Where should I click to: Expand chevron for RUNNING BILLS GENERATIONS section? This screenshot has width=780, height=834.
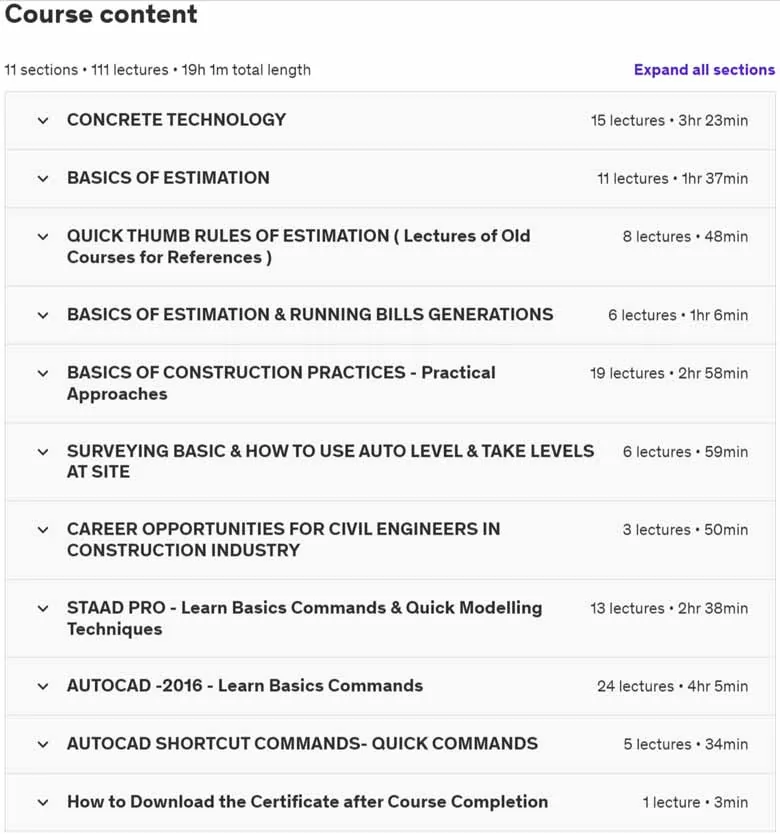(43, 315)
